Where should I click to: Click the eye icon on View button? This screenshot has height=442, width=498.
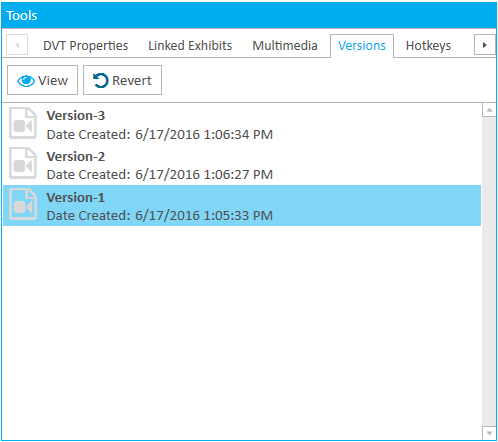click(26, 81)
